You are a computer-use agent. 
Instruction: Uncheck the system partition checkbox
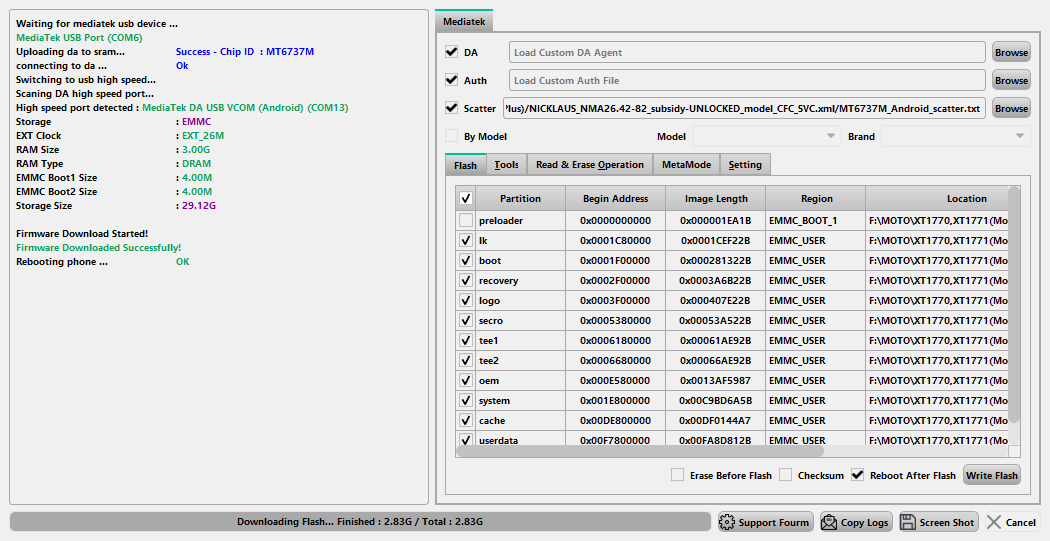[466, 400]
